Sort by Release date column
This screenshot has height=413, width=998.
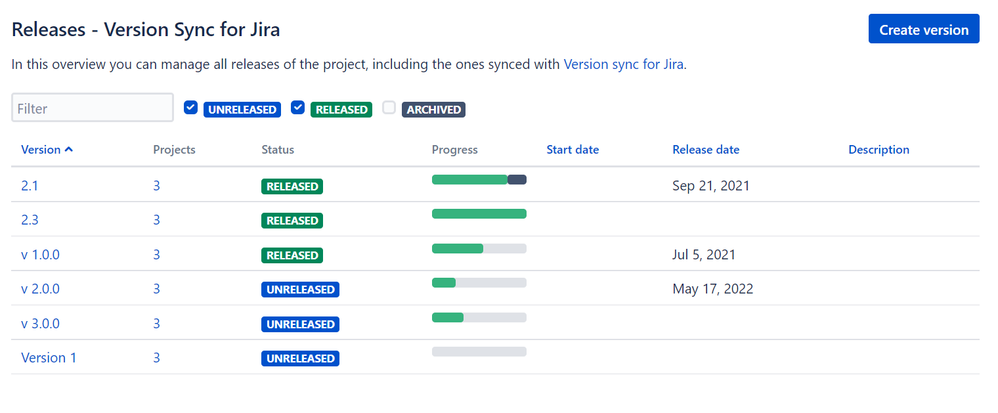click(x=706, y=150)
